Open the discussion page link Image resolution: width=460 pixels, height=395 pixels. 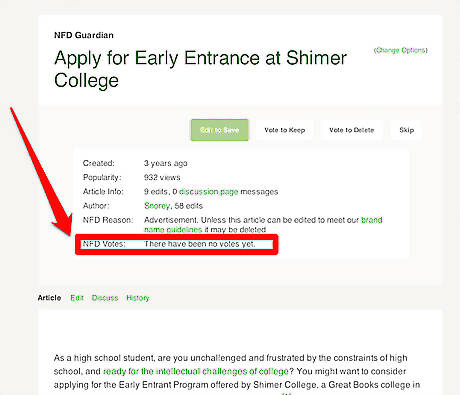[x=209, y=192]
